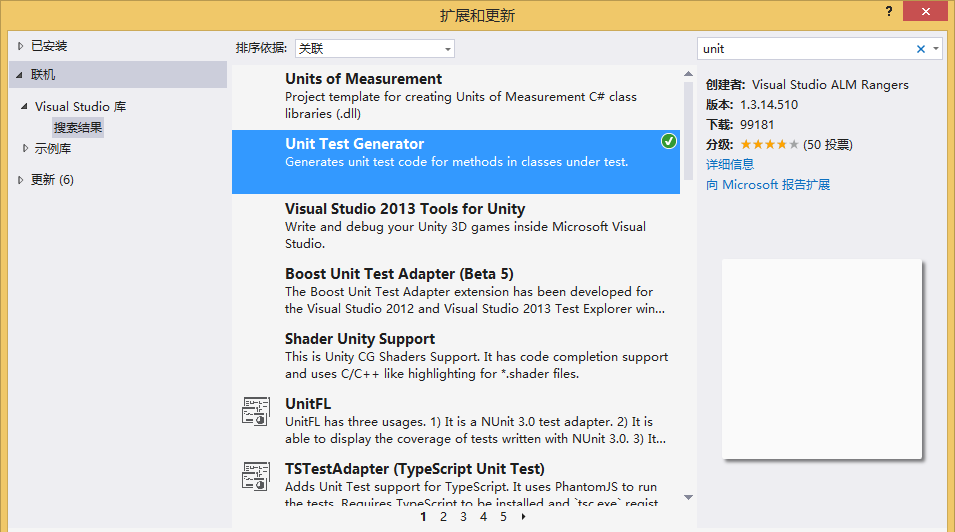
Task: Go to results page 1
Action: pos(423,517)
